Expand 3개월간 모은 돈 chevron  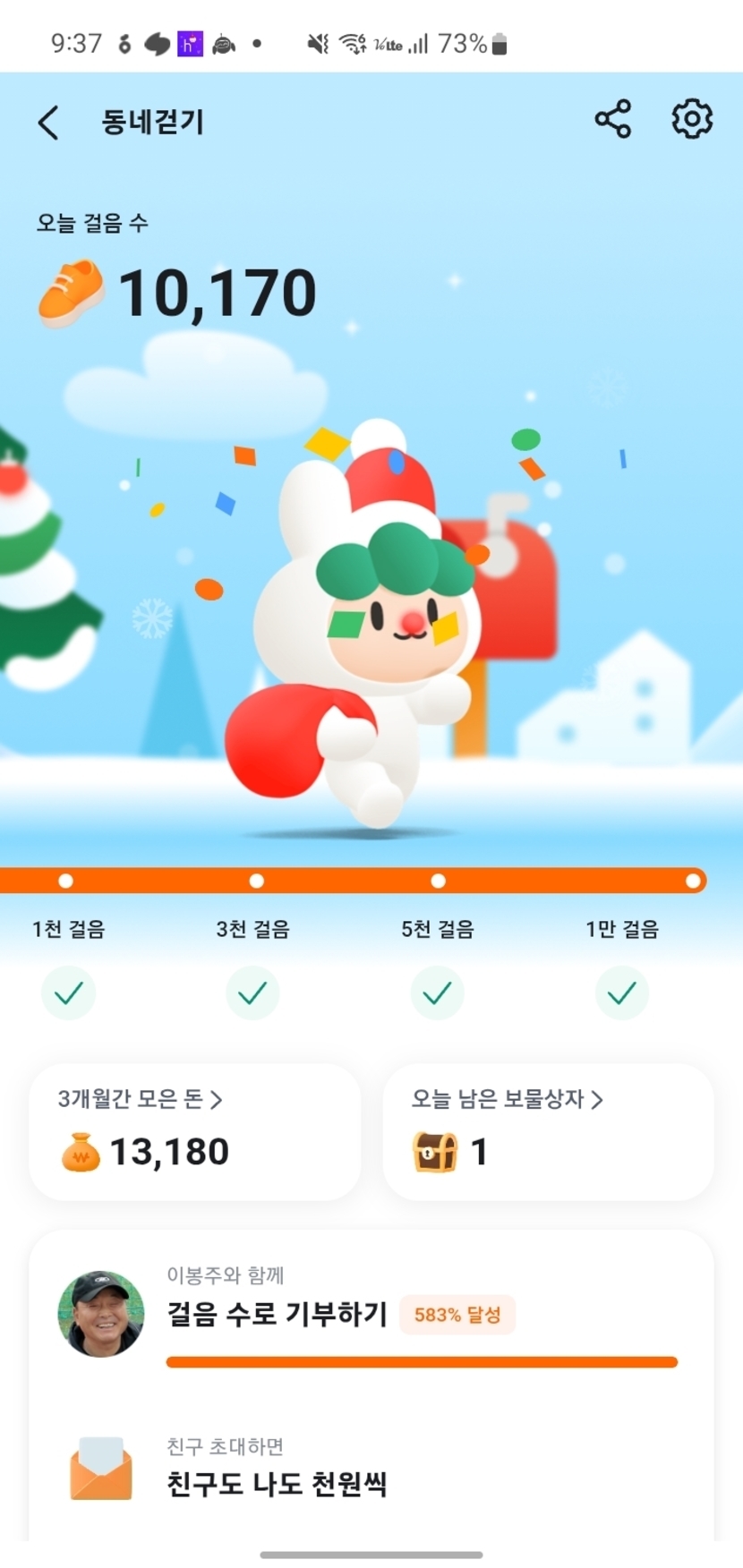216,1100
